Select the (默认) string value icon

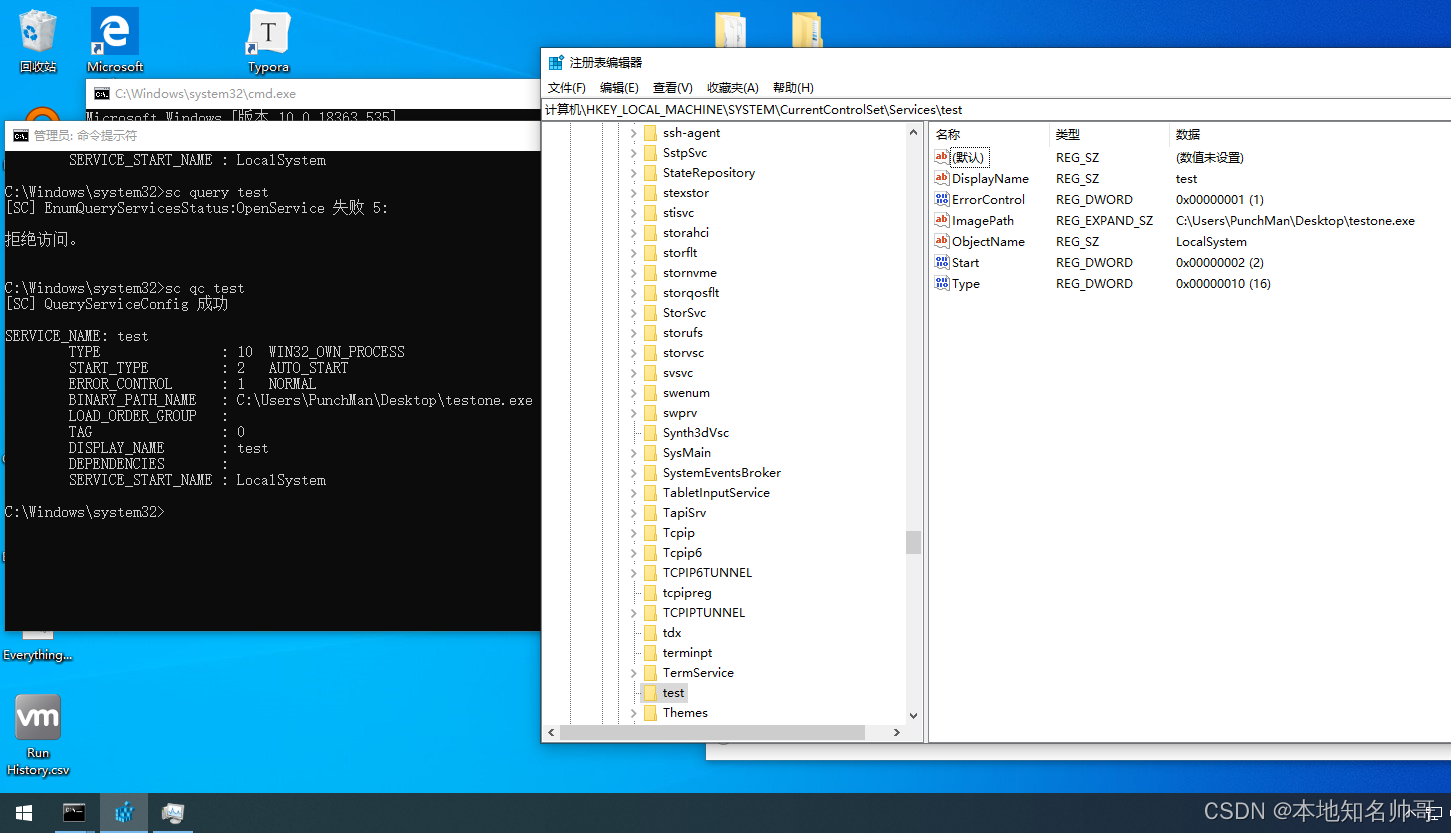click(941, 157)
